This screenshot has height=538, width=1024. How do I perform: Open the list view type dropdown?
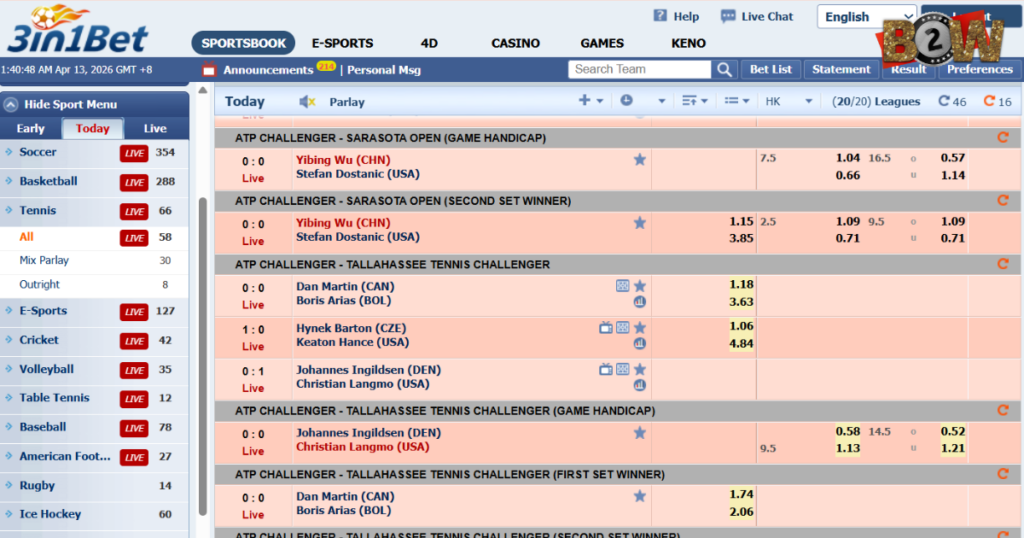tap(737, 101)
